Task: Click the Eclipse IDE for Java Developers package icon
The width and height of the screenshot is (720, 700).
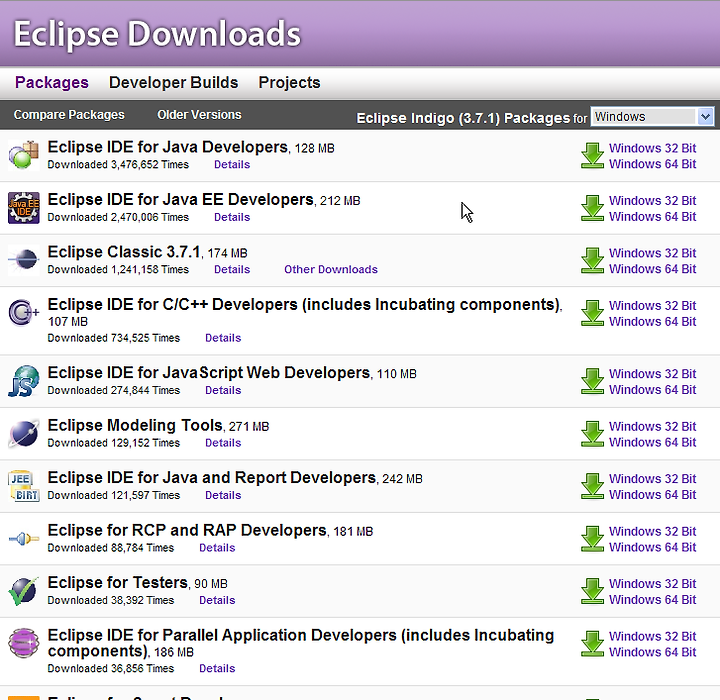Action: coord(23,155)
